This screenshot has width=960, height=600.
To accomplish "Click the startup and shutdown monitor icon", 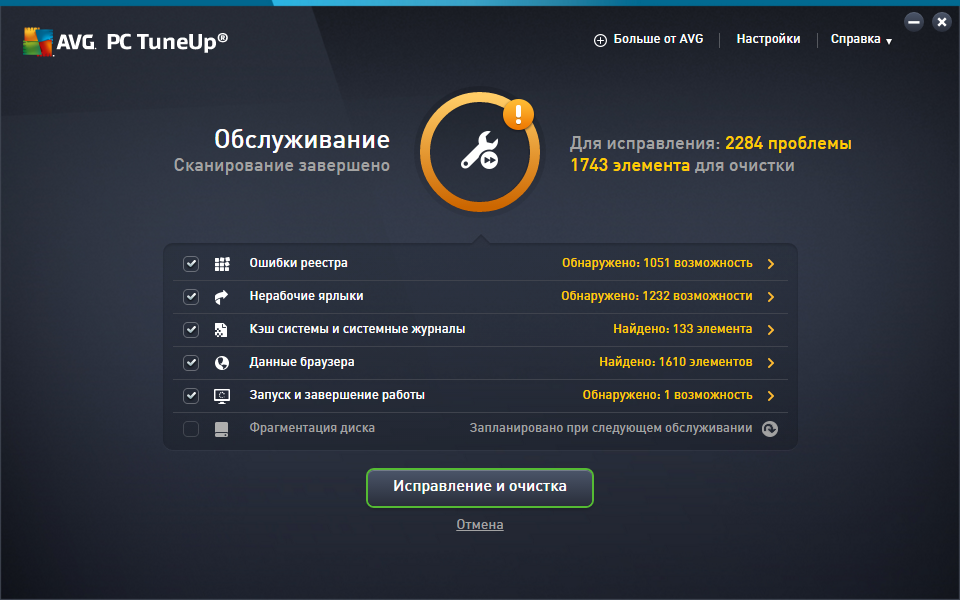I will 222,396.
